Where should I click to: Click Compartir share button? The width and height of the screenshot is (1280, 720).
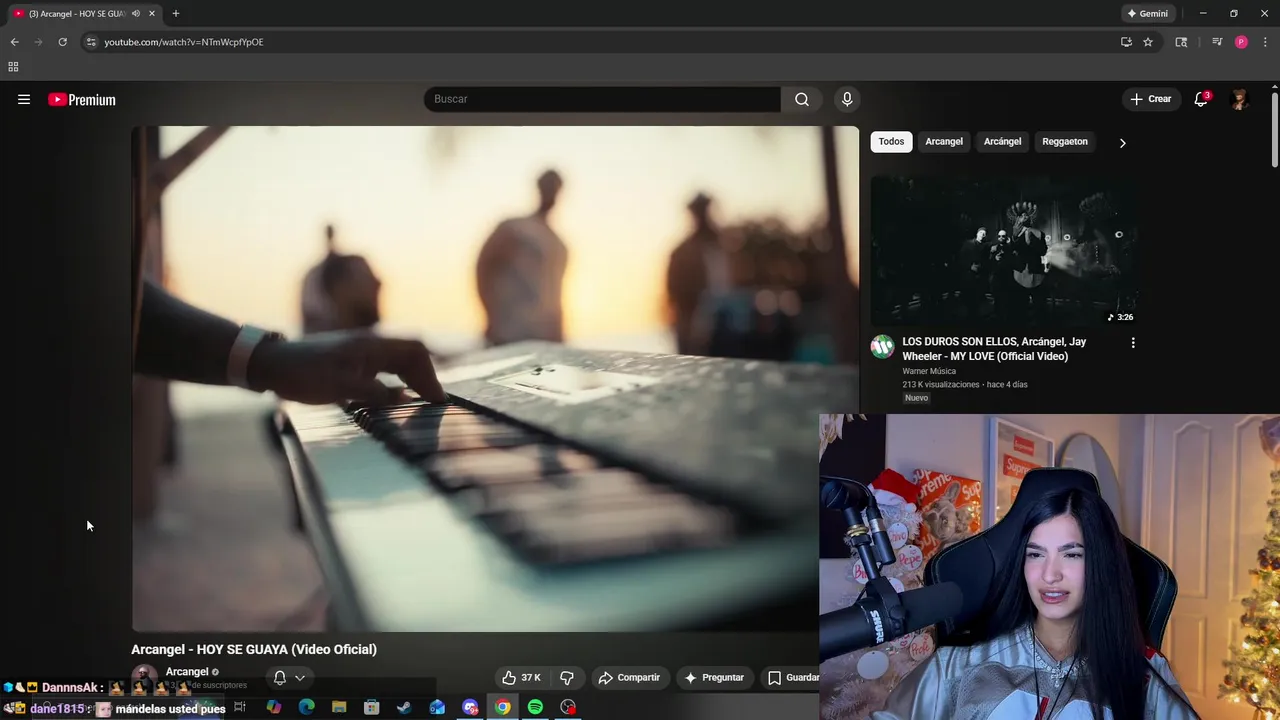click(629, 678)
